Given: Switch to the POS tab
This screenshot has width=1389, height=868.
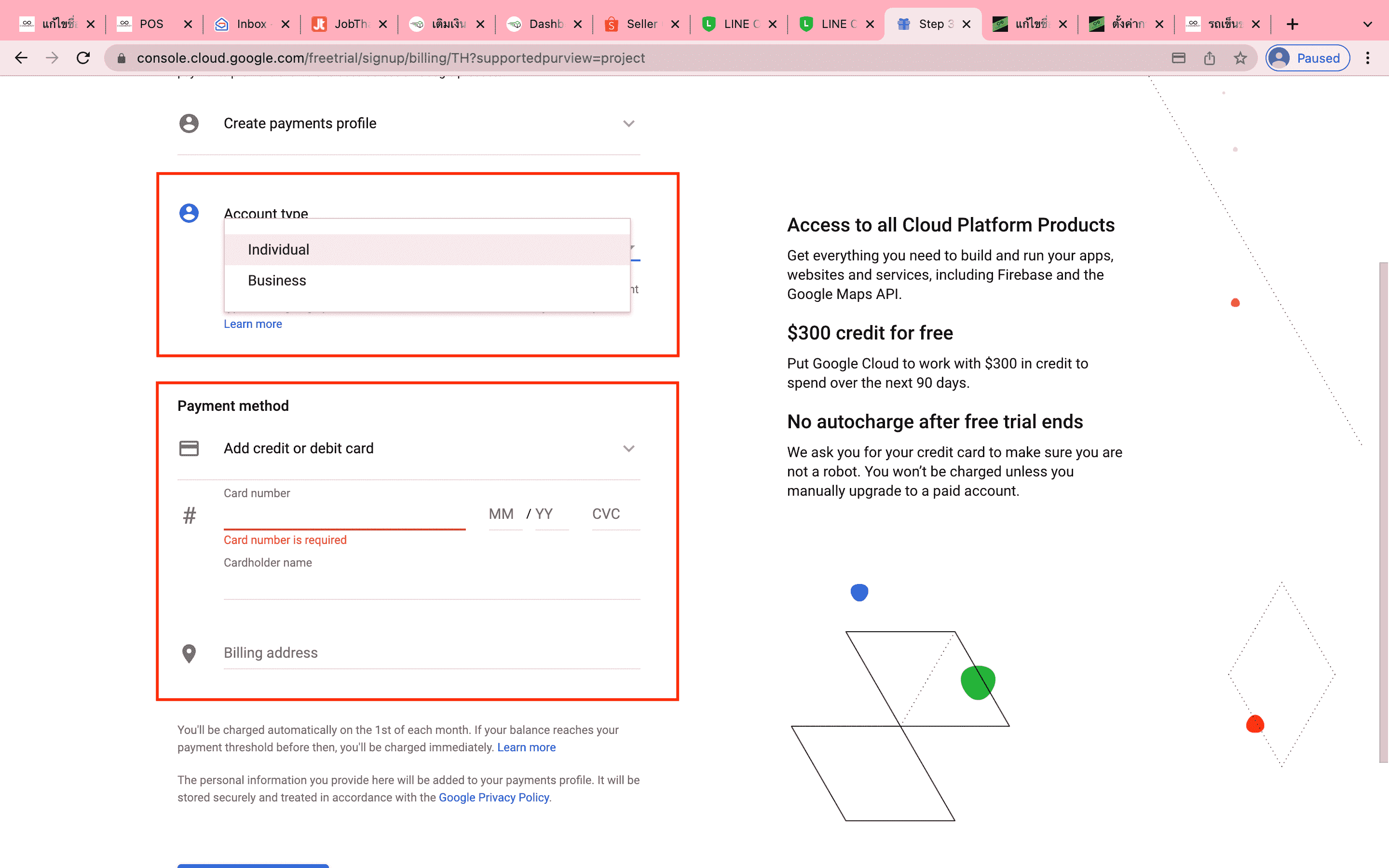Looking at the screenshot, I should (x=151, y=24).
